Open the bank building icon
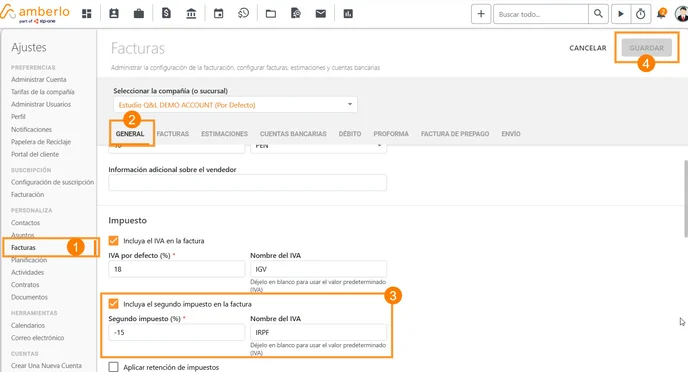Image resolution: width=688 pixels, height=372 pixels. 191,14
